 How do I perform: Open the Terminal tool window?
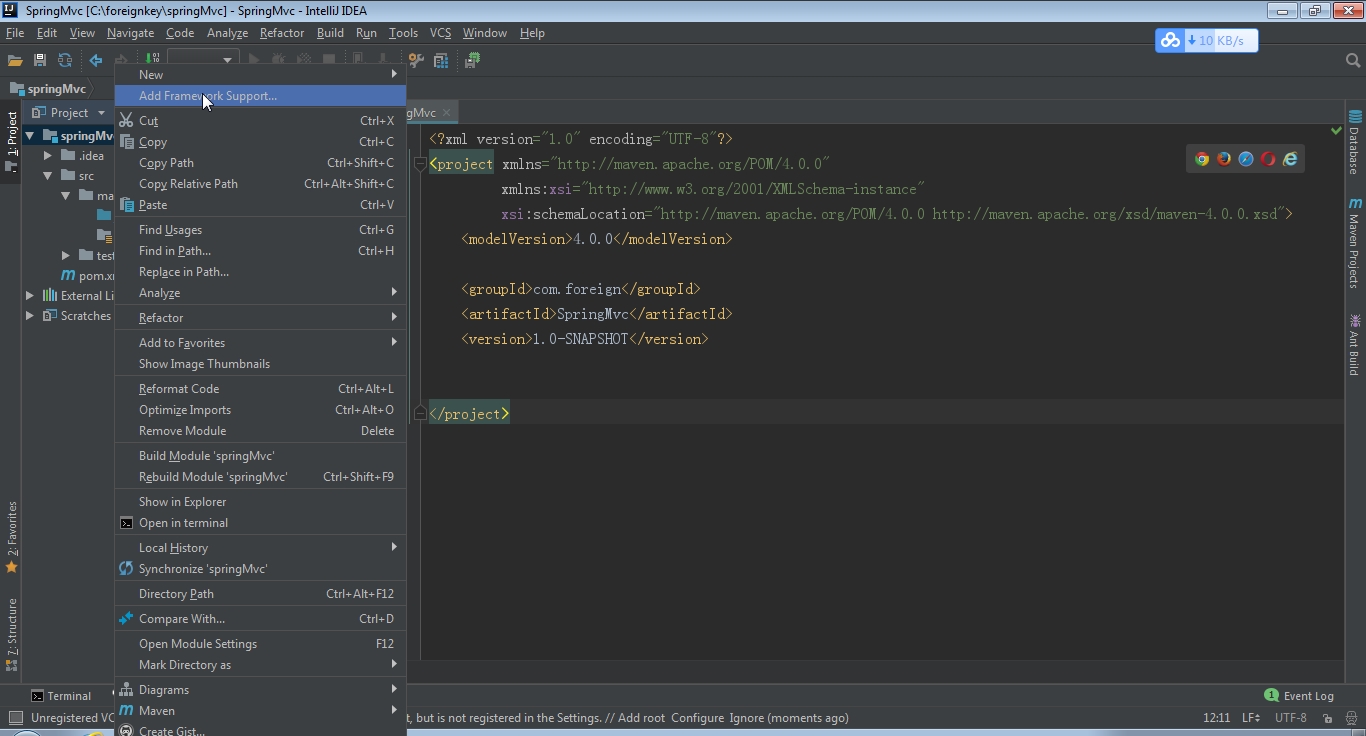[60, 696]
